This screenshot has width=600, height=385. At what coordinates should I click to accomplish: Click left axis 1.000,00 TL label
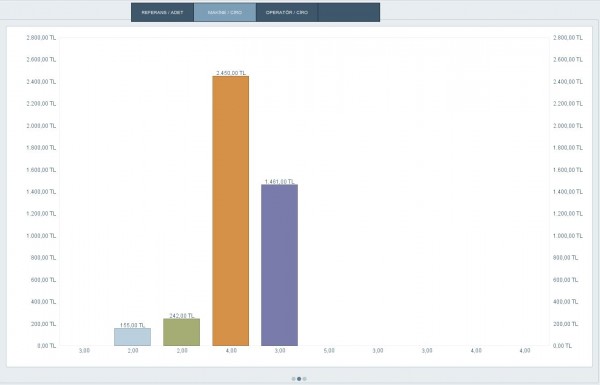(41, 236)
